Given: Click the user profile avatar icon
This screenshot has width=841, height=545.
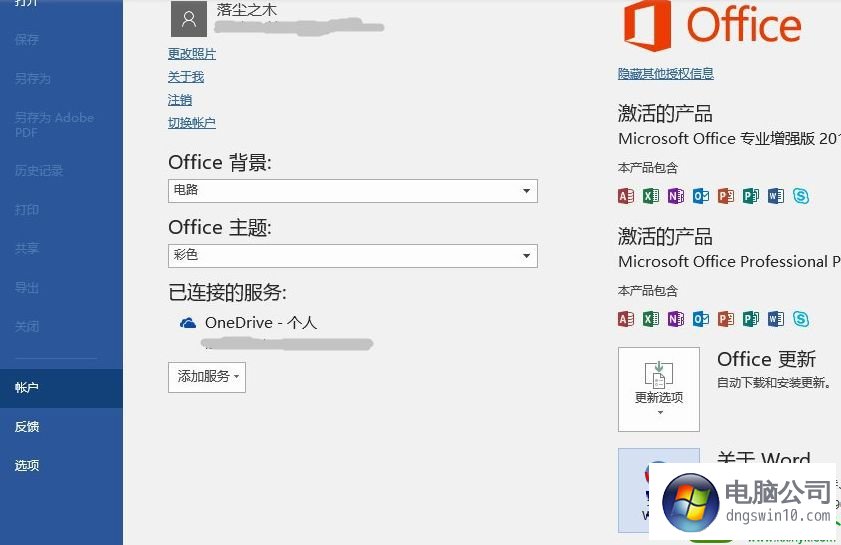Looking at the screenshot, I should coord(188,19).
